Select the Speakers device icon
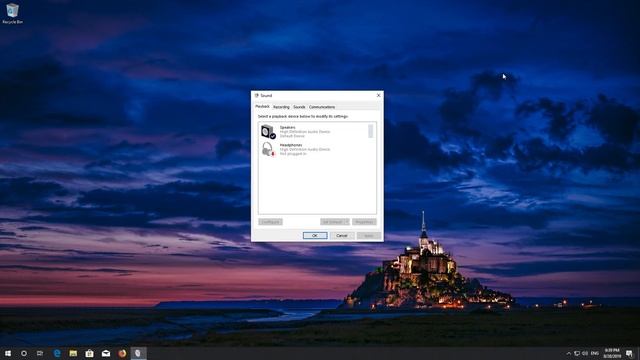The width and height of the screenshot is (640, 360). (x=268, y=132)
